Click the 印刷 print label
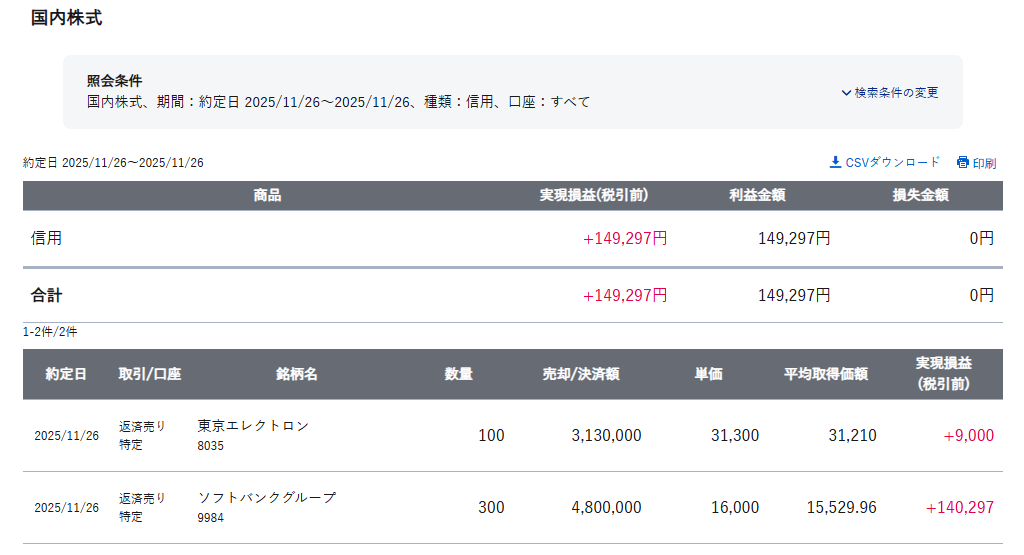The image size is (1024, 555). [984, 163]
